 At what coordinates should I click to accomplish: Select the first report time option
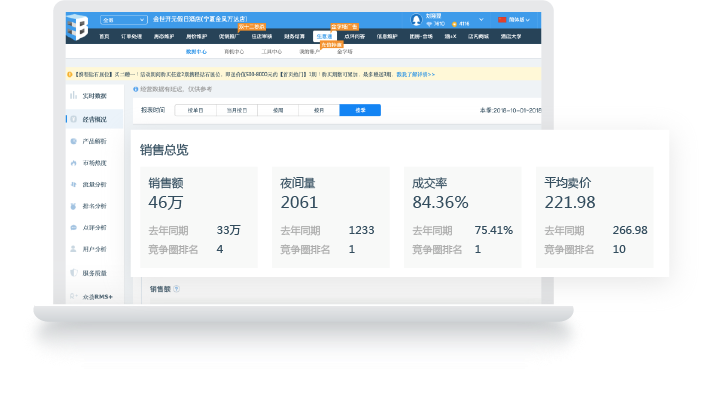(195, 110)
